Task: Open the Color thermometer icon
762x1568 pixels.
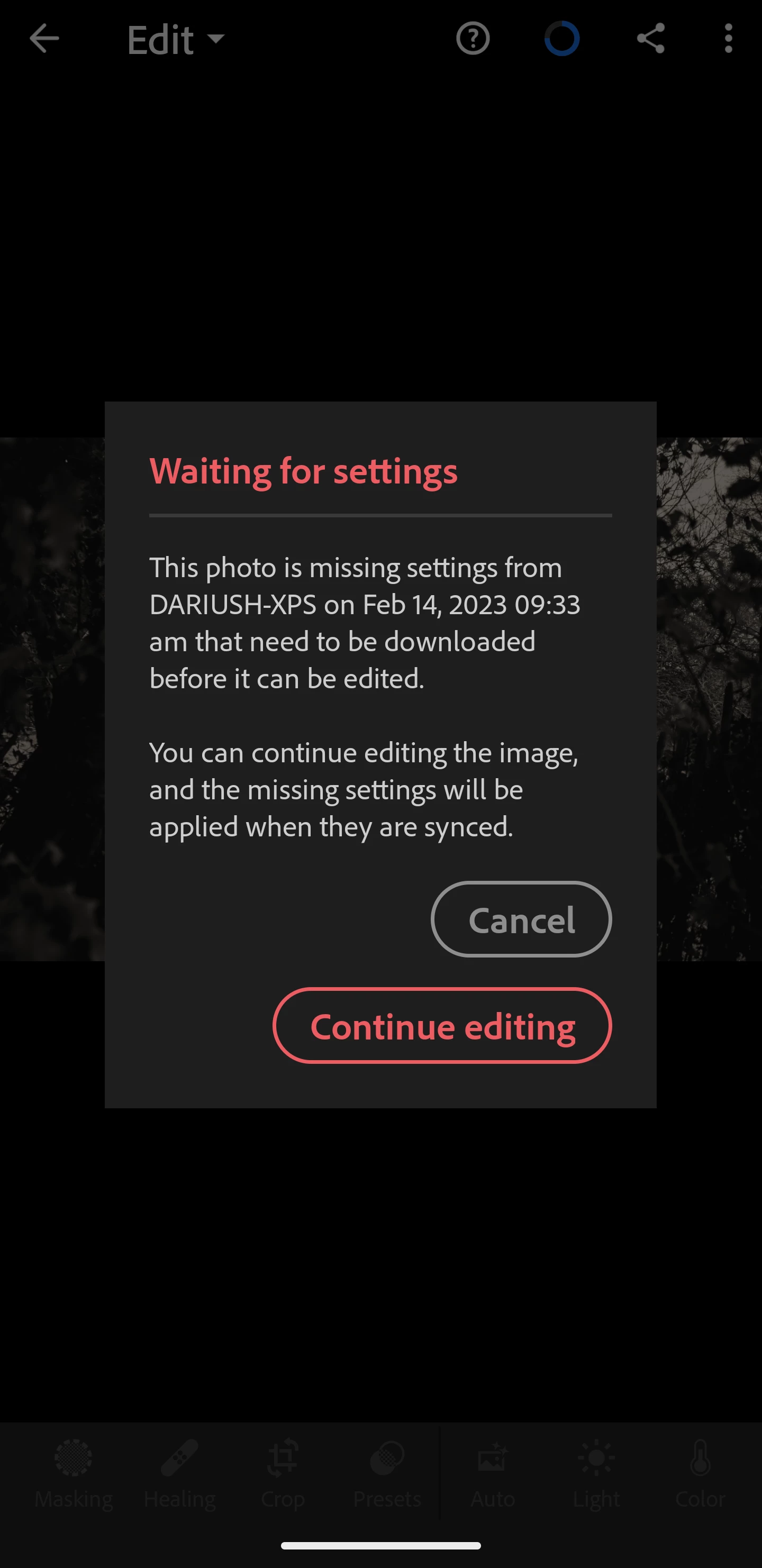Action: click(701, 1458)
